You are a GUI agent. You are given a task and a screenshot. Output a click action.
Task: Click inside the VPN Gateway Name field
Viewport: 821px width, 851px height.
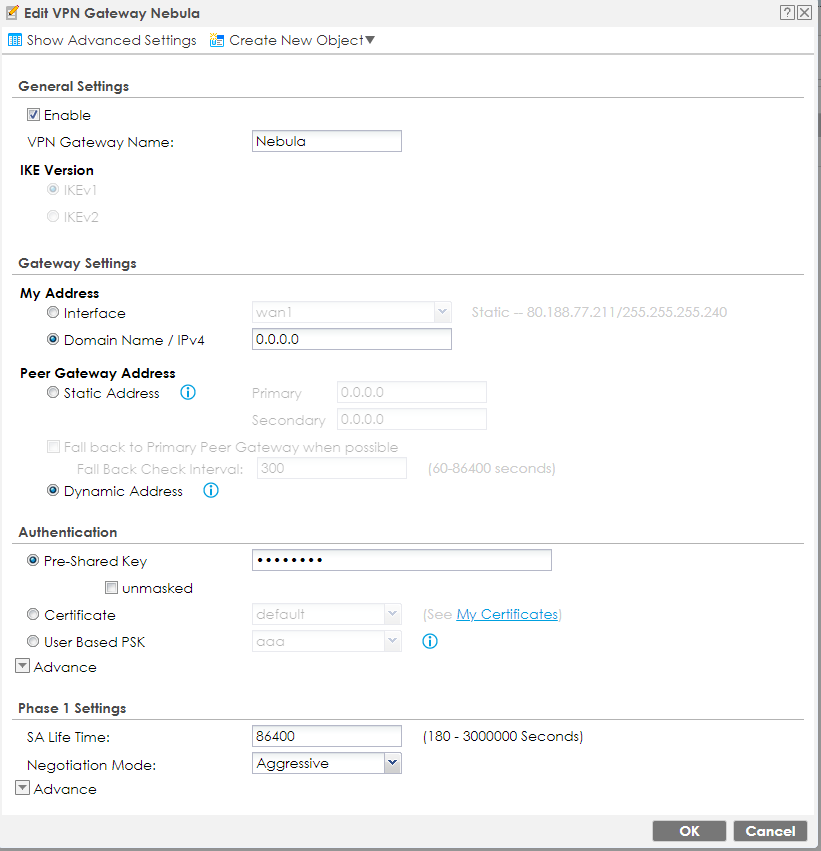[326, 140]
